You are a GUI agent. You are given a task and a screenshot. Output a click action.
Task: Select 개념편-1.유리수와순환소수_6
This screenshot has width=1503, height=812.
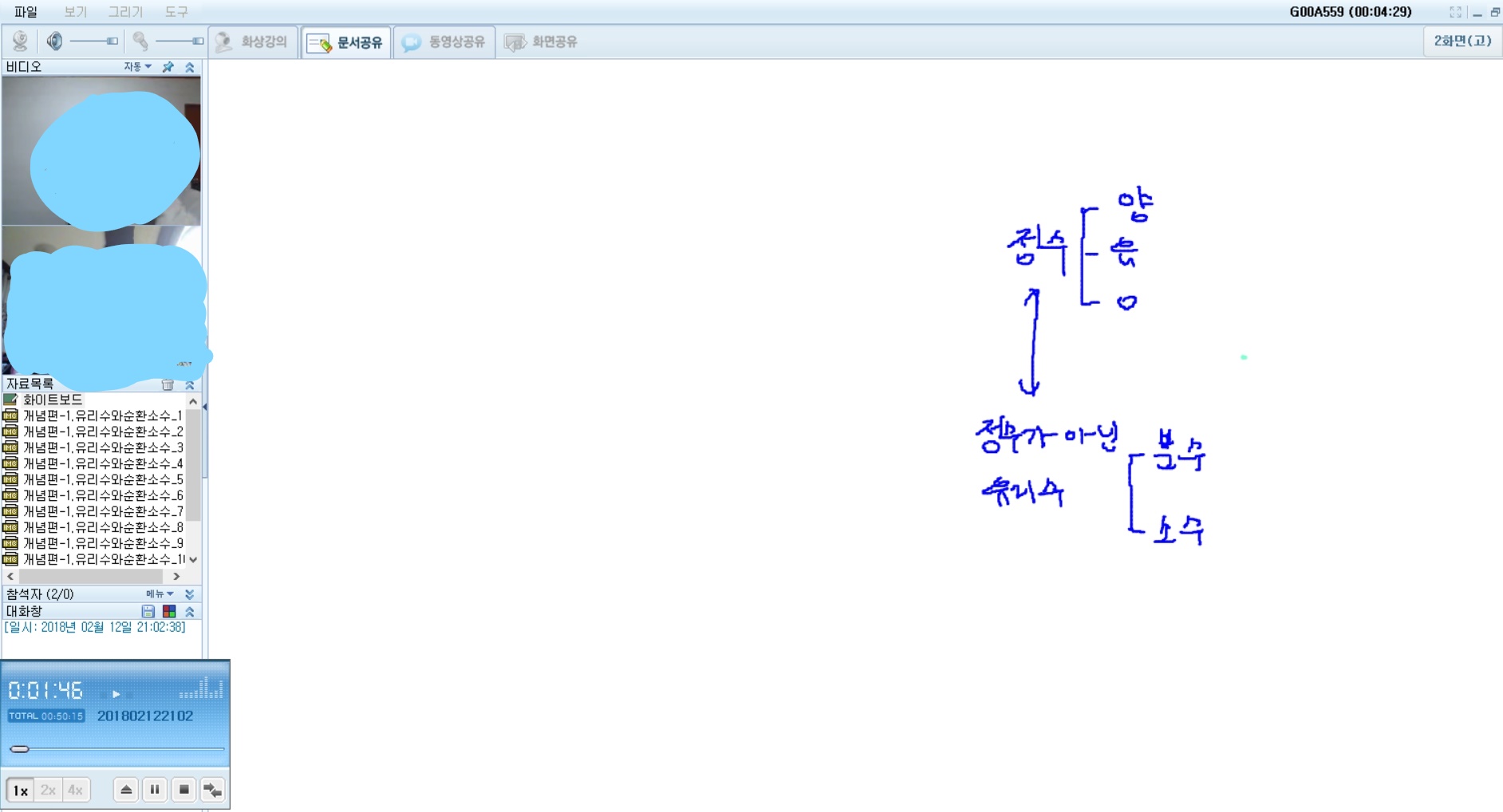click(103, 495)
